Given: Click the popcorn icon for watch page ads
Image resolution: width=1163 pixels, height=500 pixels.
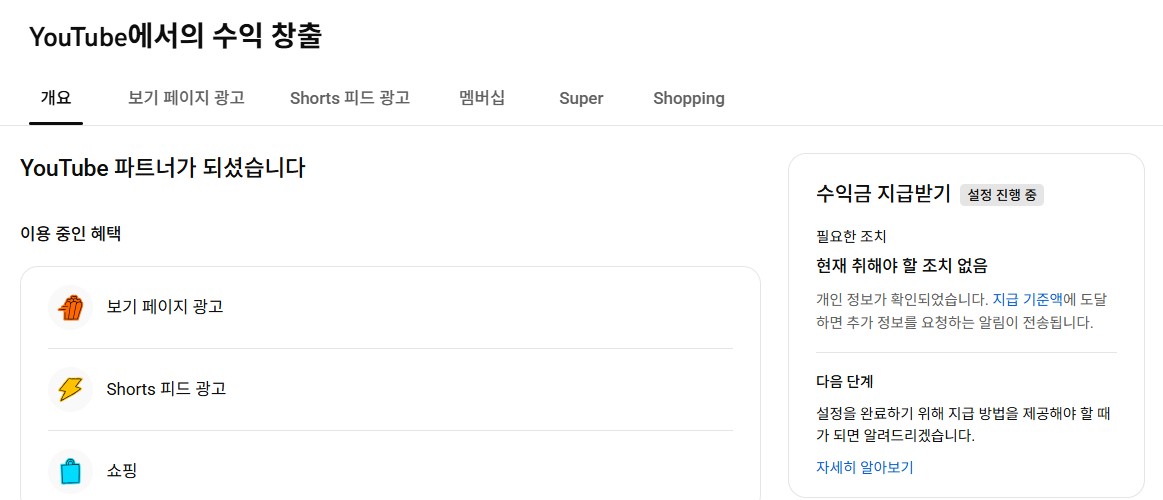Looking at the screenshot, I should pyautogui.click(x=70, y=307).
